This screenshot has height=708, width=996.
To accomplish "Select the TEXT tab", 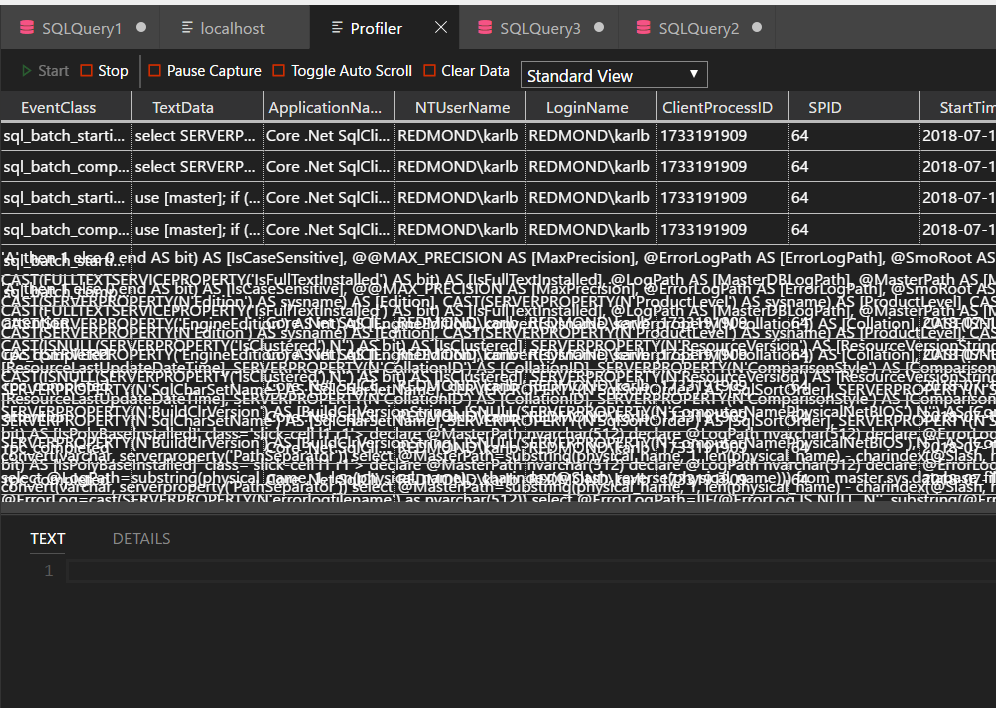I will [47, 538].
